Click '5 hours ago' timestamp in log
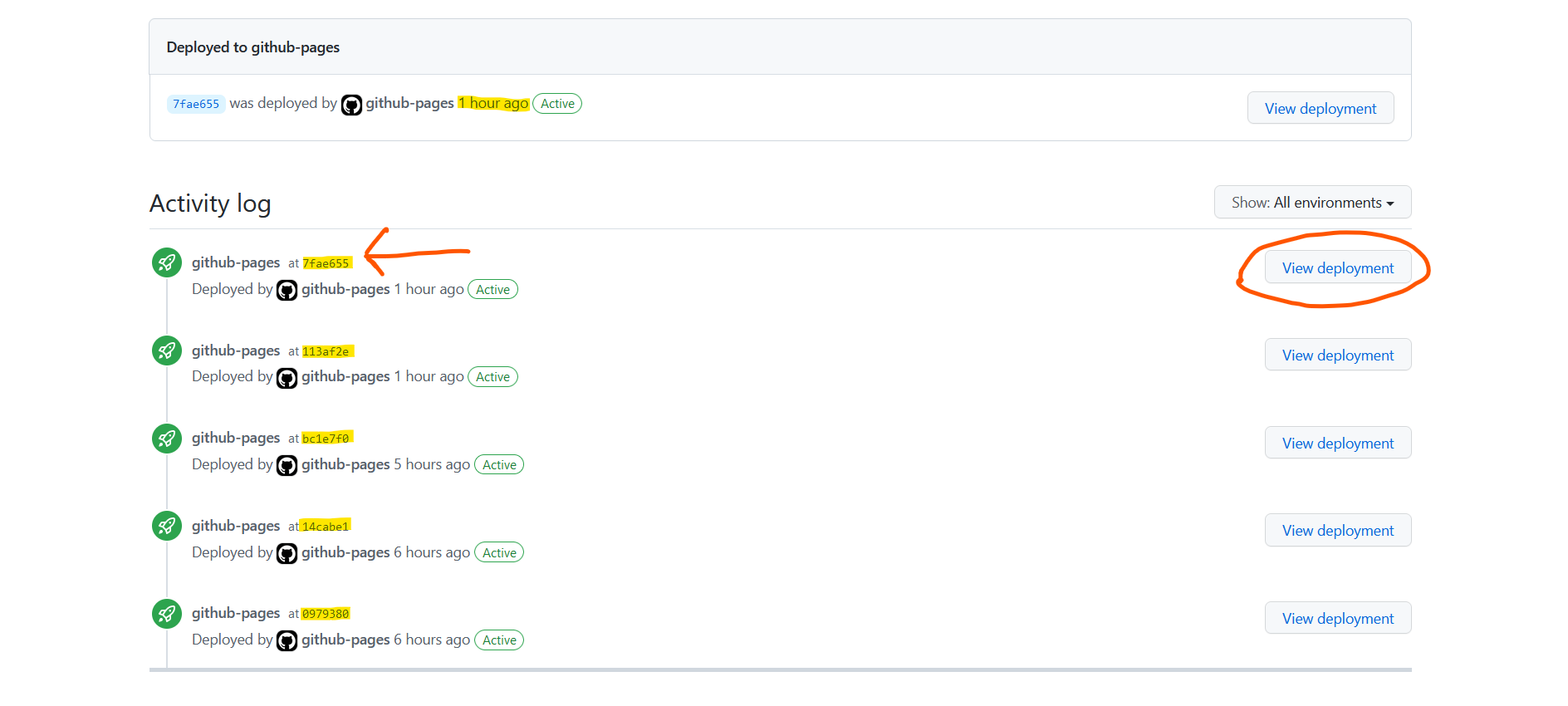1568x706 pixels. coord(432,464)
